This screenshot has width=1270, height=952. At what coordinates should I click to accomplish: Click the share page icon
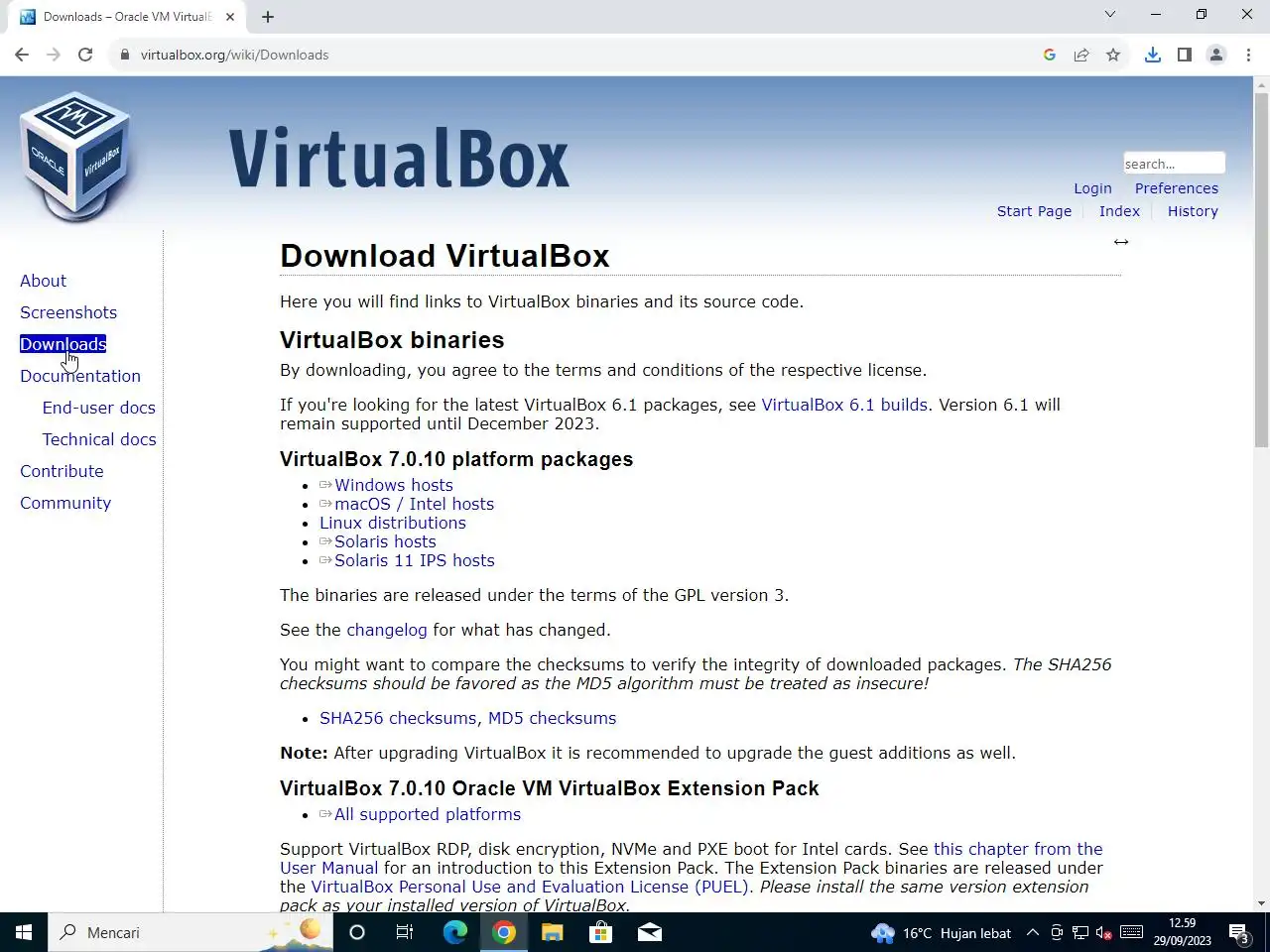tap(1081, 55)
